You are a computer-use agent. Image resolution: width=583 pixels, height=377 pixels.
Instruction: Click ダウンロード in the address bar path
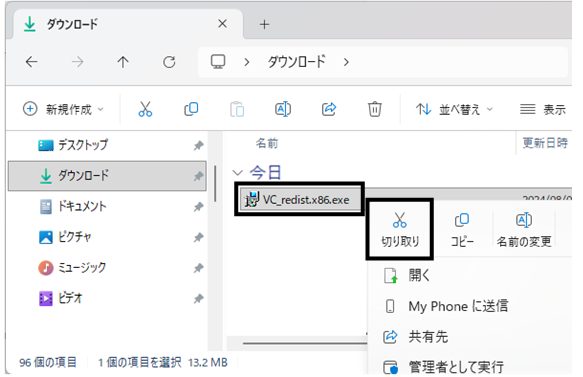[x=297, y=62]
